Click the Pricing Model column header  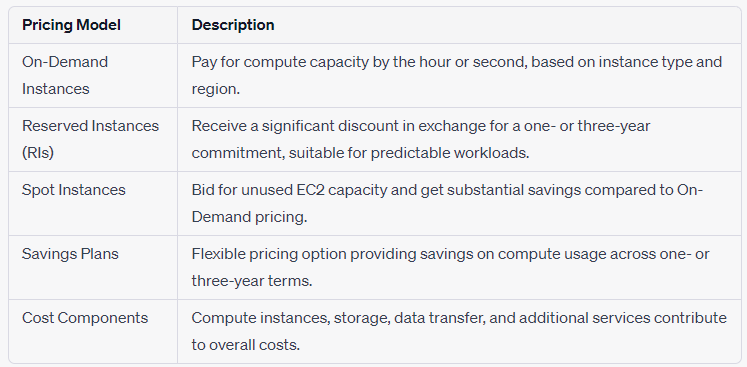coord(71,25)
